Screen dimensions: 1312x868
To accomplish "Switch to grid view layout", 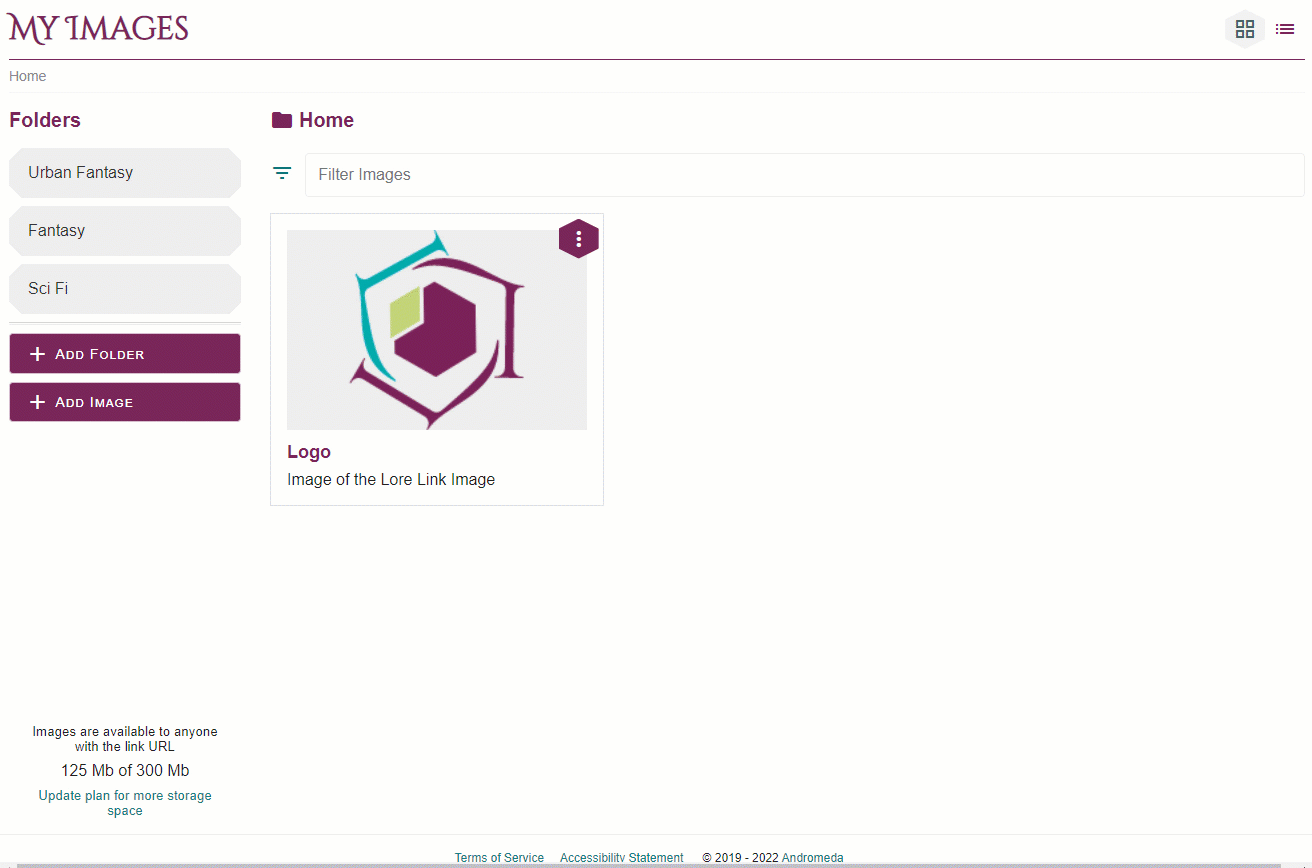I will [x=1245, y=29].
